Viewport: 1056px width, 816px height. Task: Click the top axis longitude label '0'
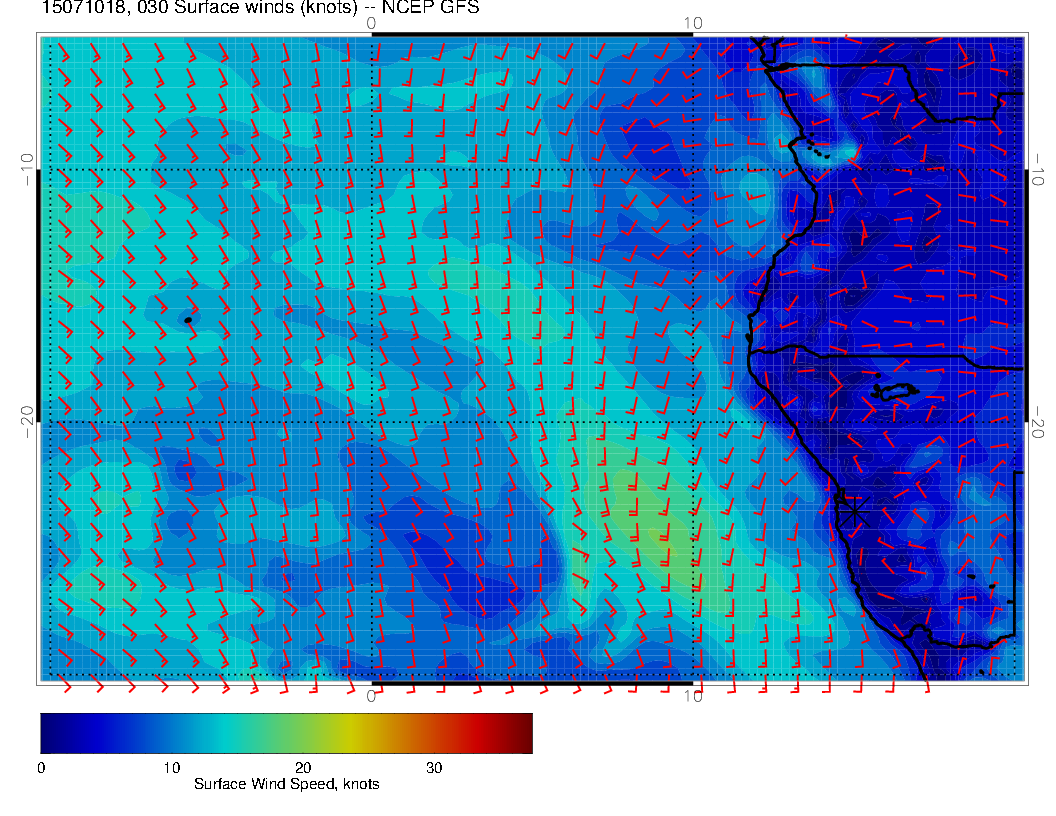click(x=371, y=24)
